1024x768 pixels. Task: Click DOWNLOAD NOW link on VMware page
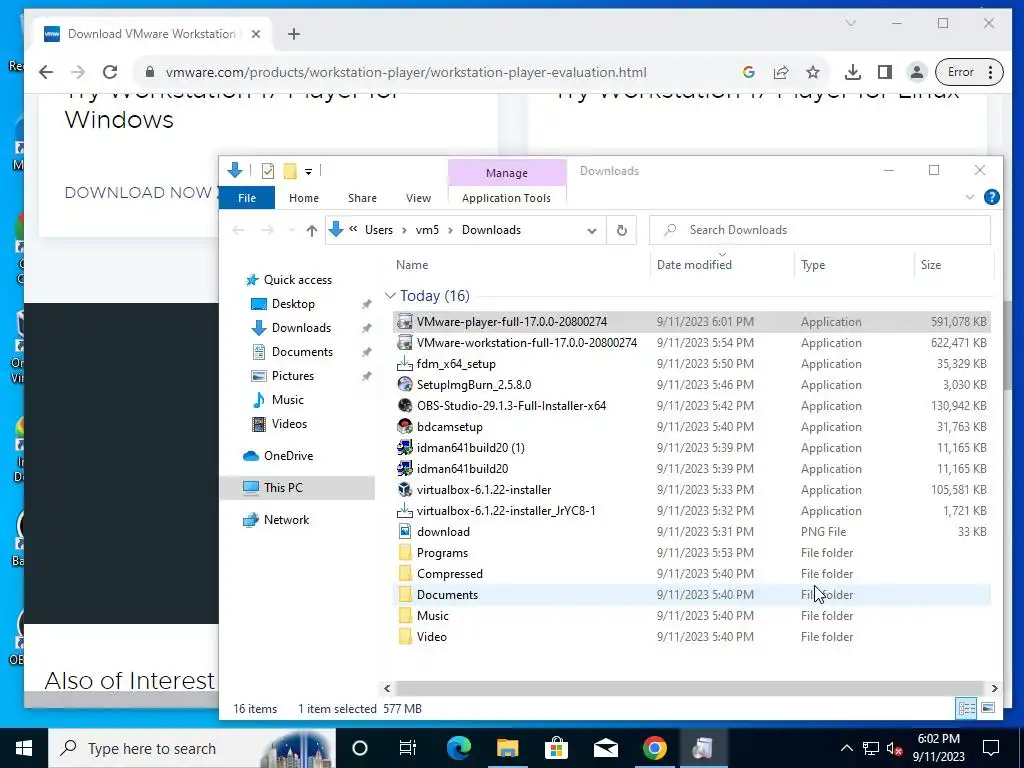tap(138, 193)
